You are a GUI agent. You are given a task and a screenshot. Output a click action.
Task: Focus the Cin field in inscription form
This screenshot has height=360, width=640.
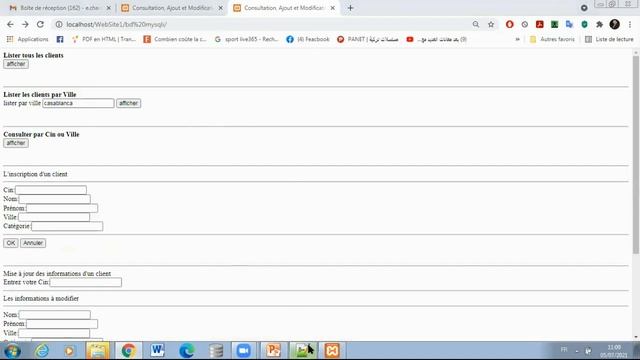pyautogui.click(x=51, y=190)
